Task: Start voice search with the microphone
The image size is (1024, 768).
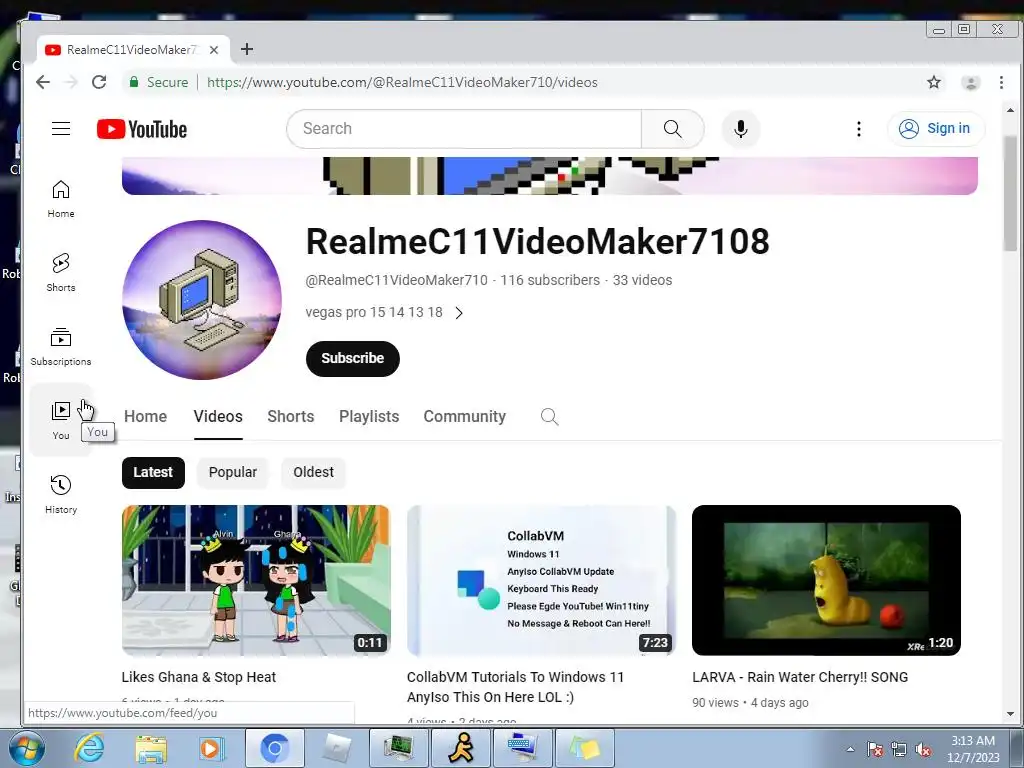Action: click(x=741, y=129)
